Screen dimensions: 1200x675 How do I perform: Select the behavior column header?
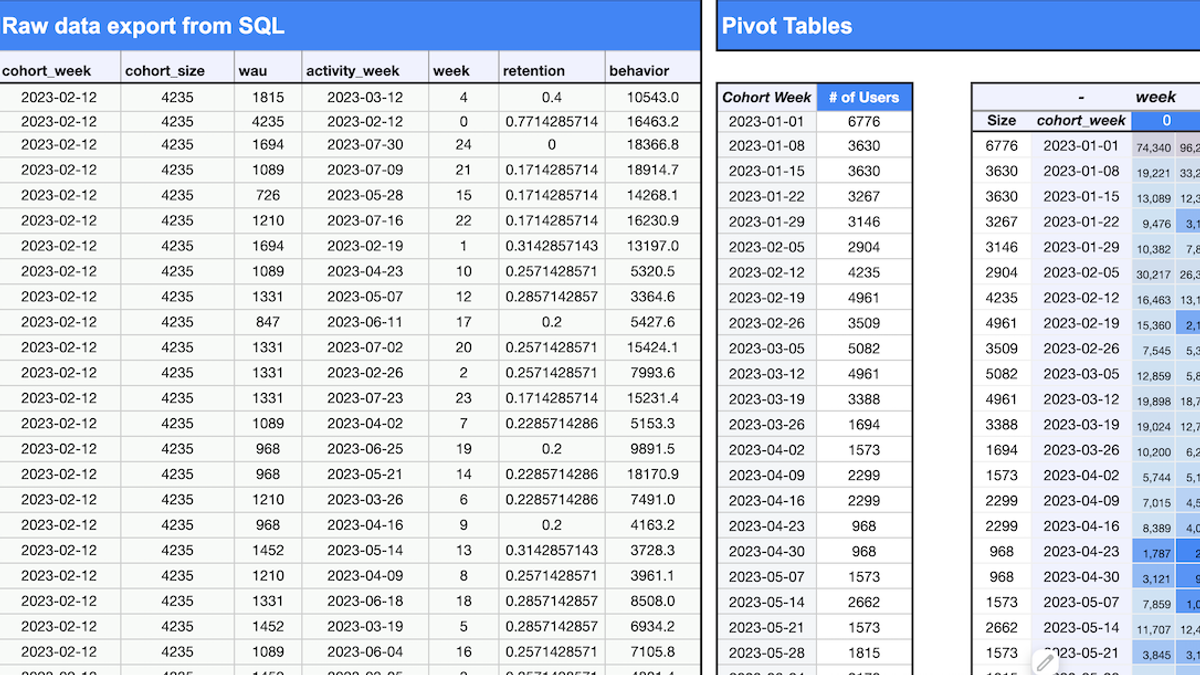click(636, 71)
